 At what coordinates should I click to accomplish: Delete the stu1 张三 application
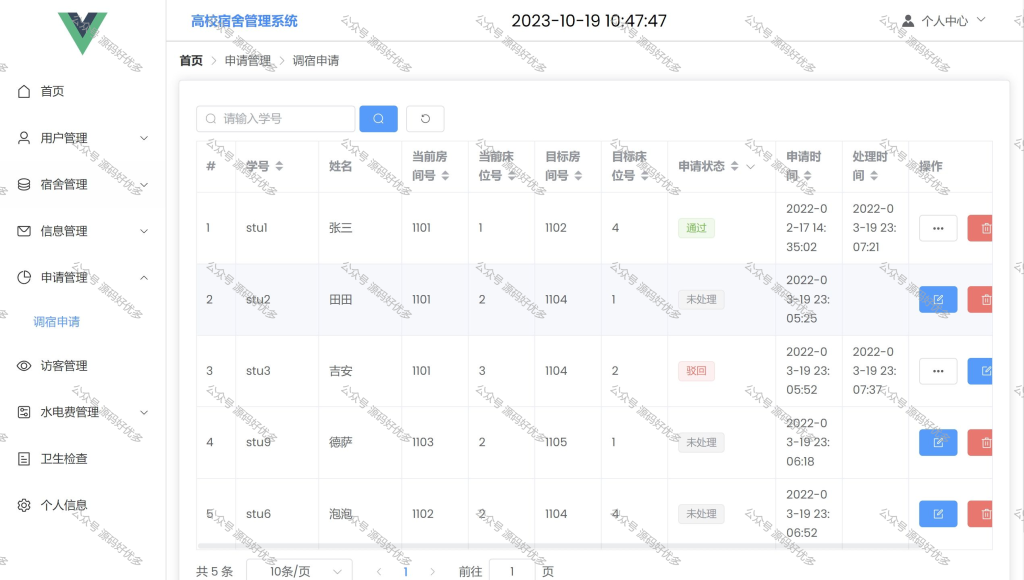point(980,229)
